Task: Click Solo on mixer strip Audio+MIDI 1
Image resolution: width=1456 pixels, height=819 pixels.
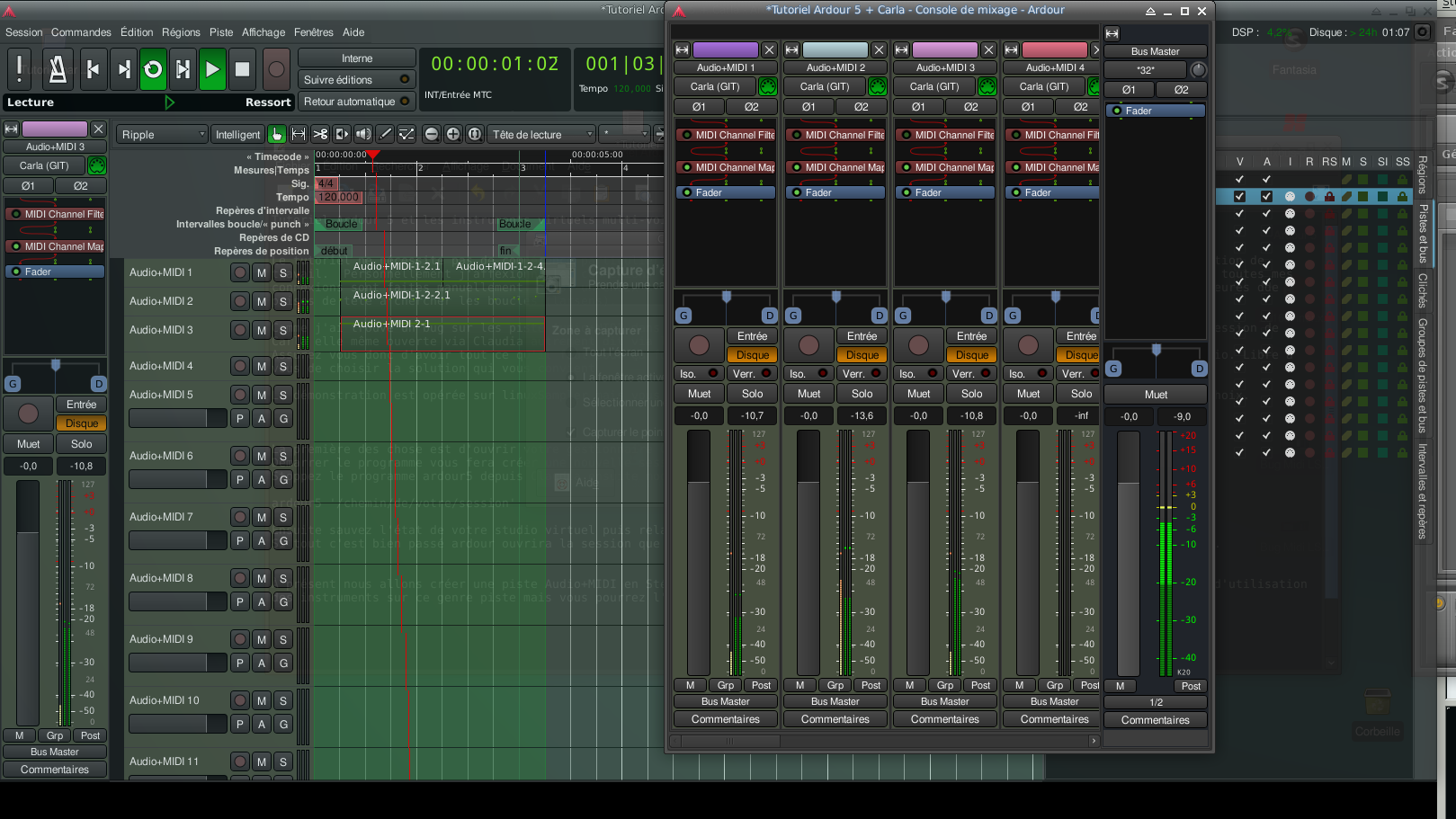Action: pos(752,394)
